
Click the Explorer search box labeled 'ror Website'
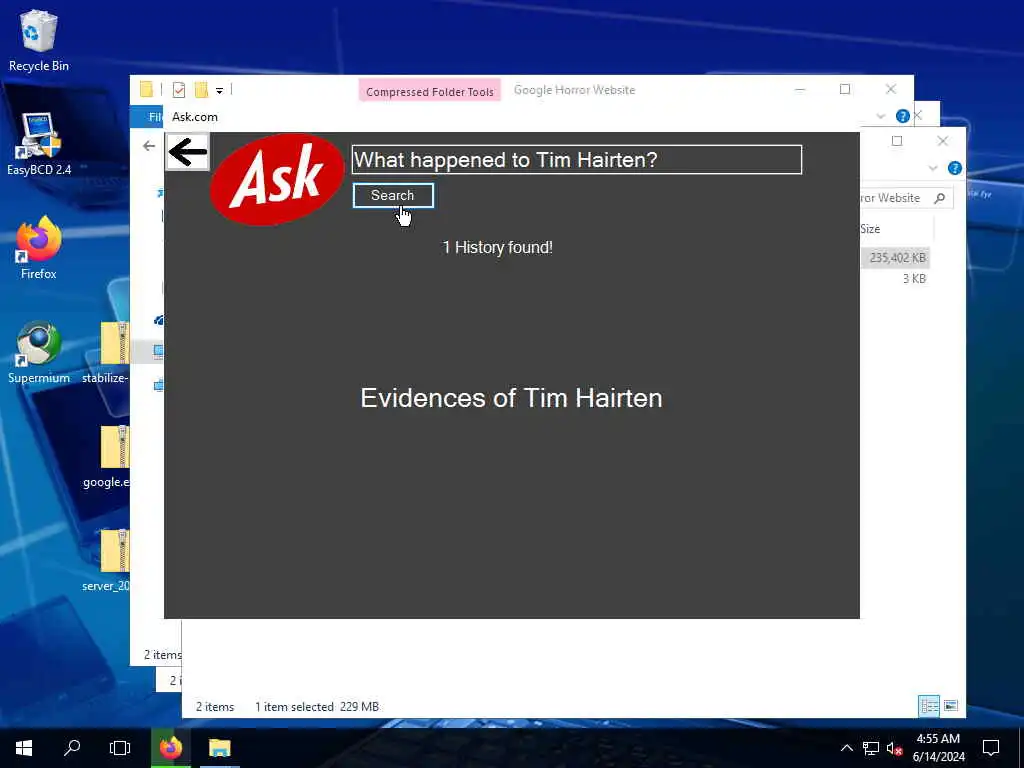[x=906, y=198]
